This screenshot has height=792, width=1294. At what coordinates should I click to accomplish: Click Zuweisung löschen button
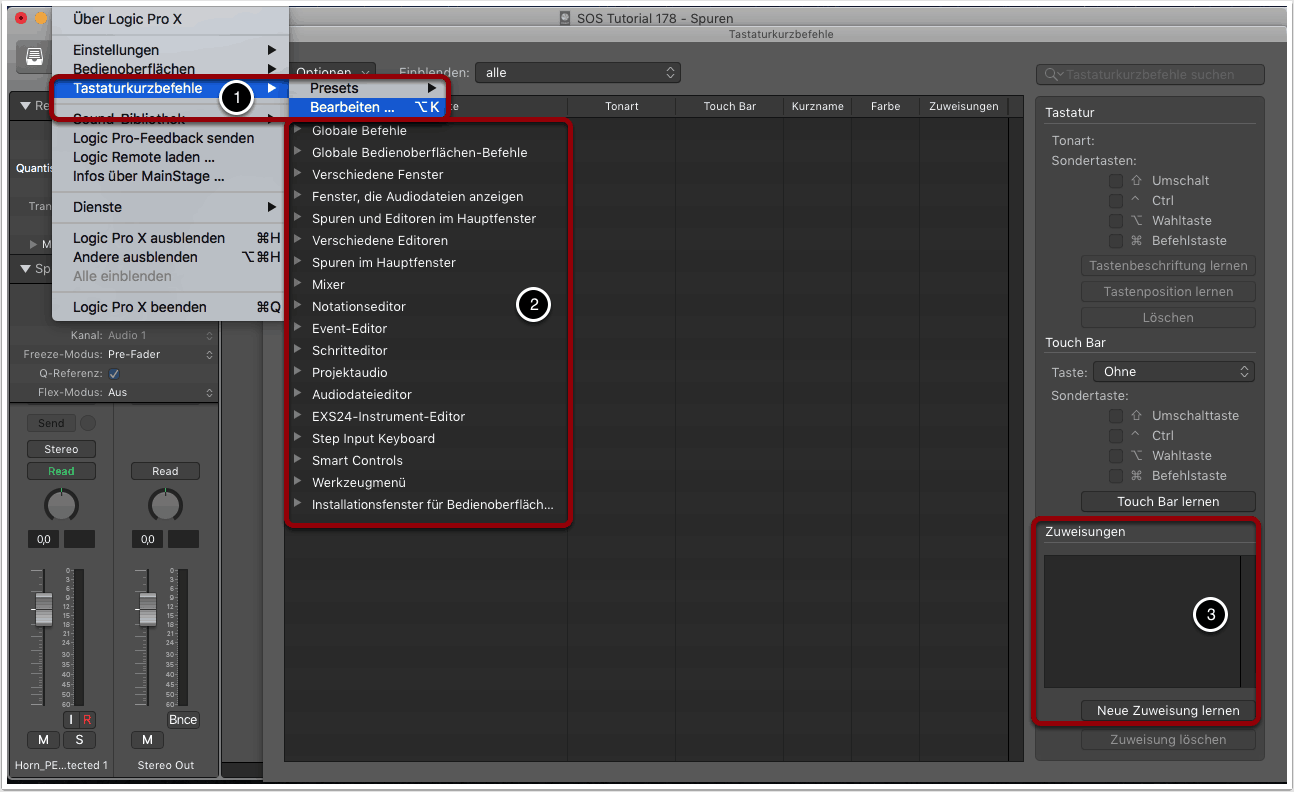point(1168,740)
